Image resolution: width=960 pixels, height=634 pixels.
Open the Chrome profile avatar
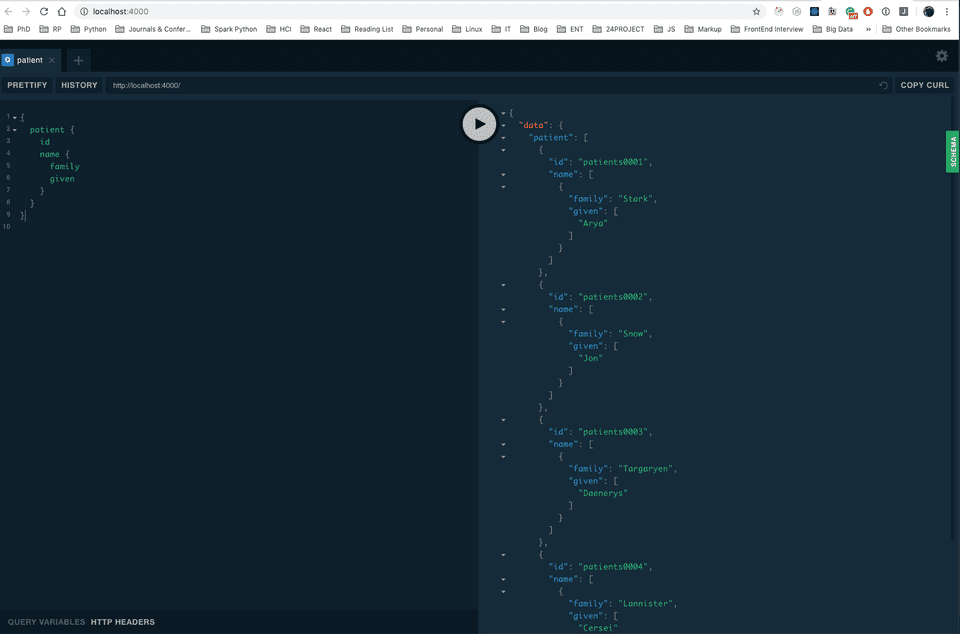click(928, 11)
